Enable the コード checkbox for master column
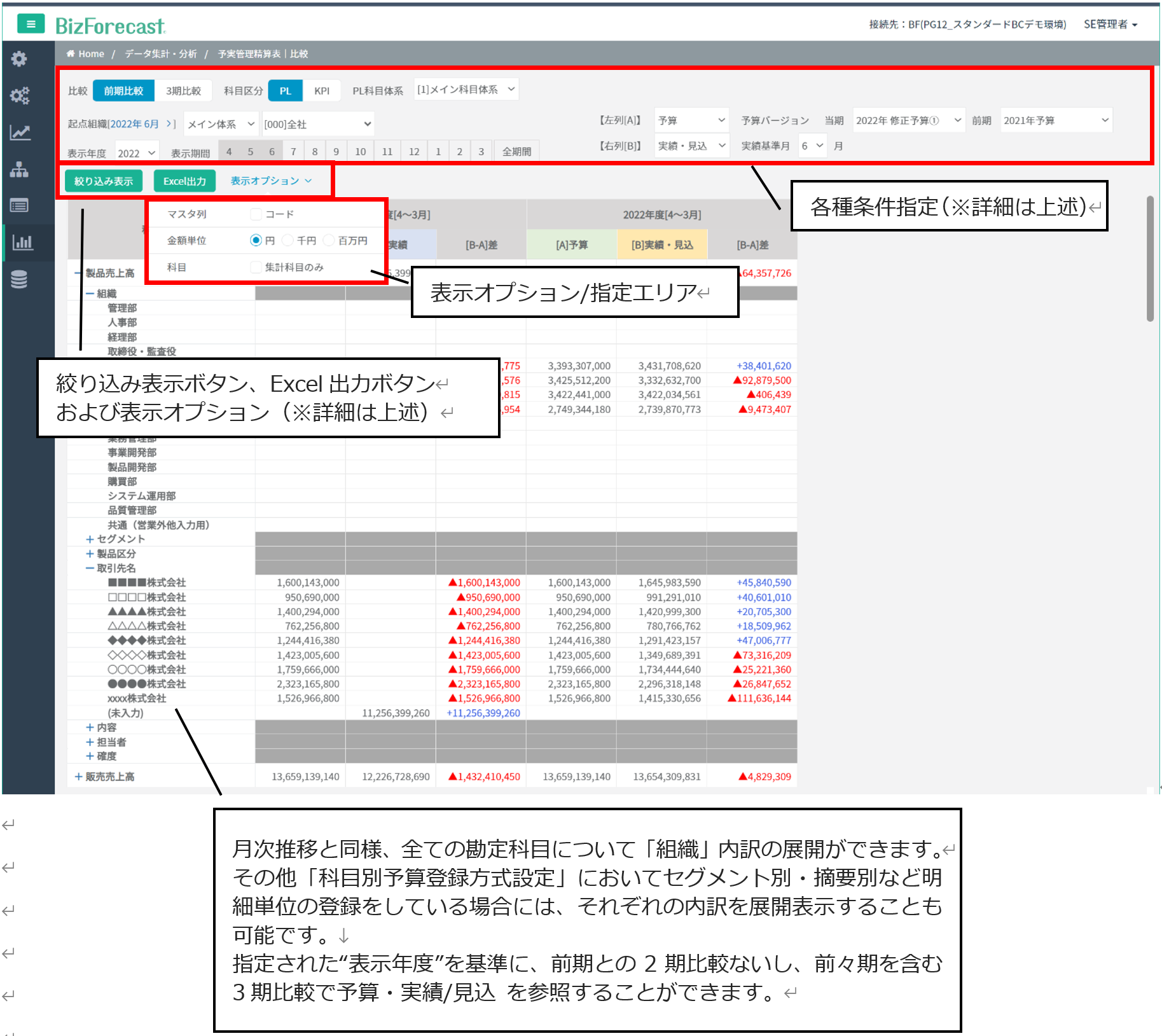 (x=256, y=214)
